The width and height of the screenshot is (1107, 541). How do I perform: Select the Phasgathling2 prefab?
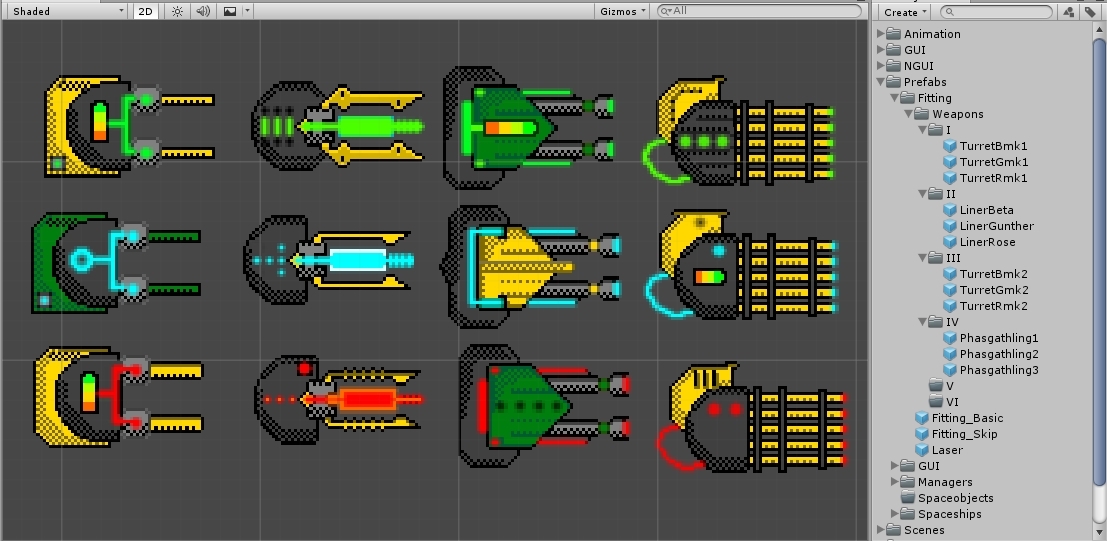[998, 354]
